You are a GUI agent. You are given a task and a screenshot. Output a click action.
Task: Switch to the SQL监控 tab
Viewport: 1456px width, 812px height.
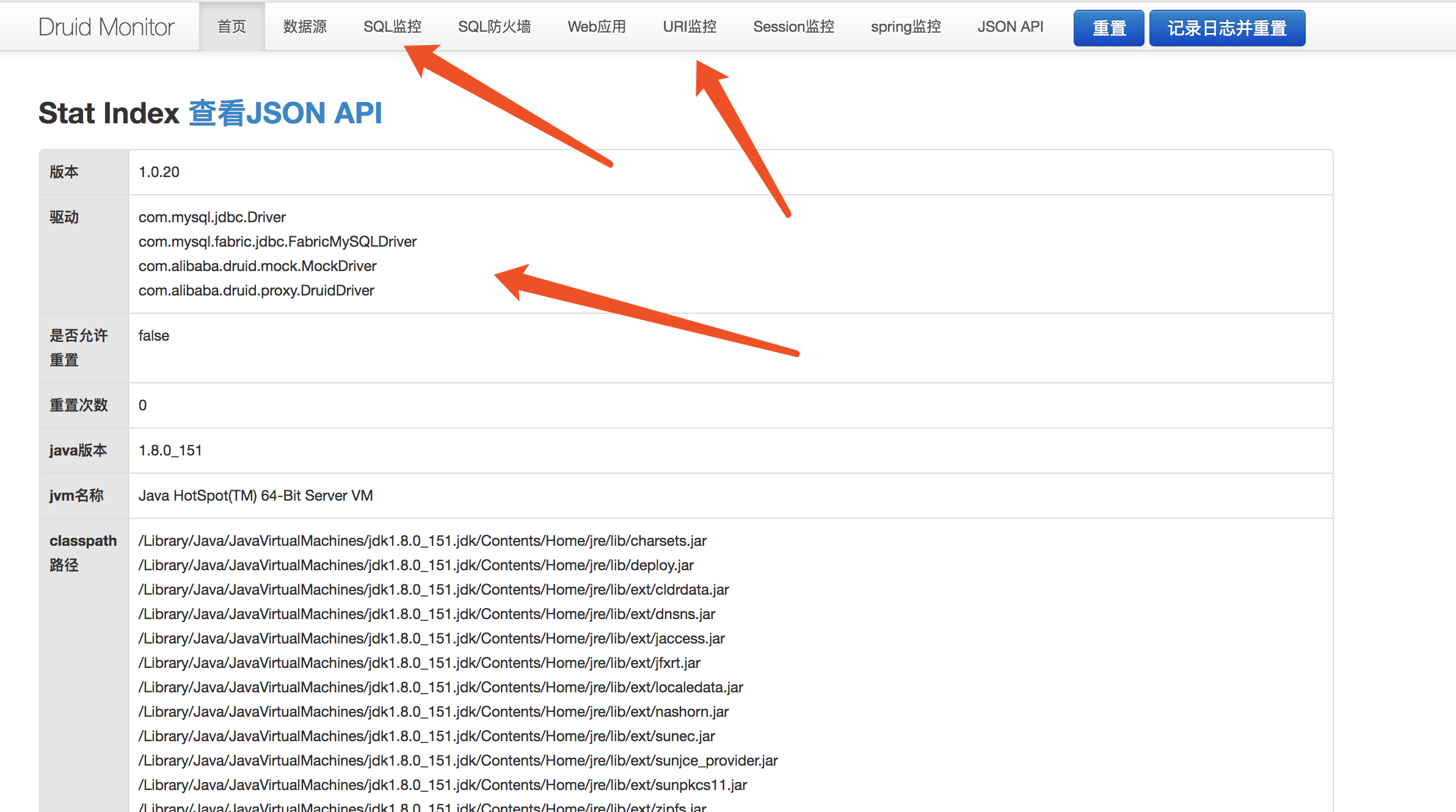pos(392,27)
